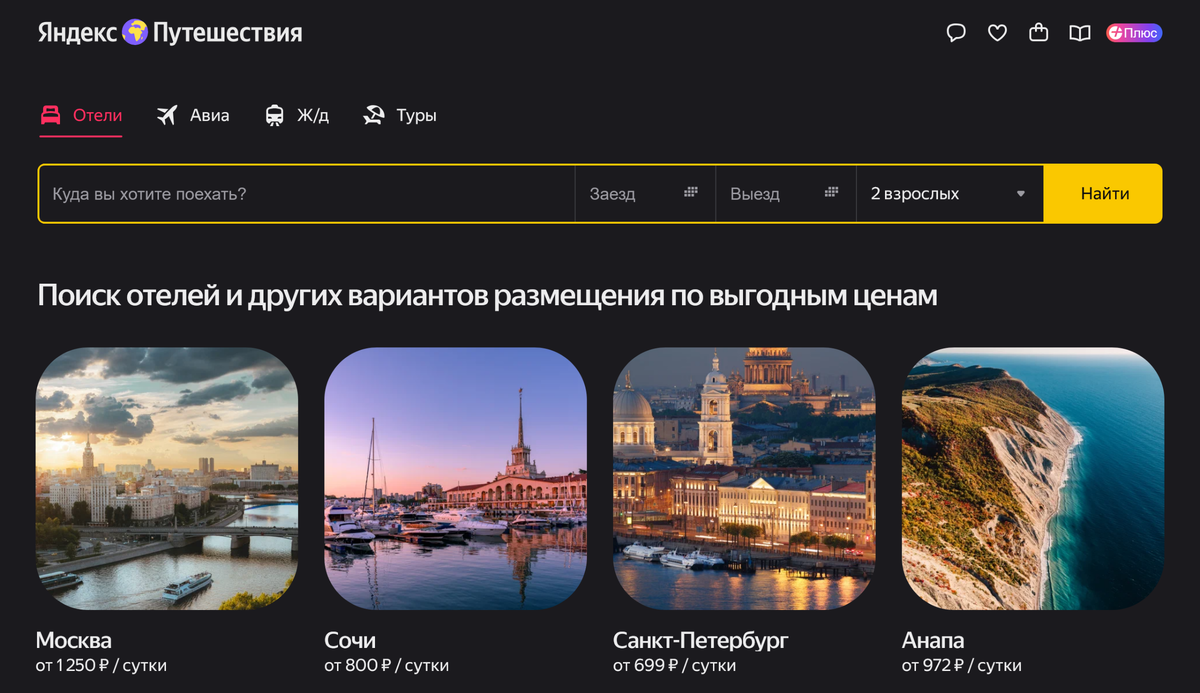Open the travel journal book icon

[1079, 33]
